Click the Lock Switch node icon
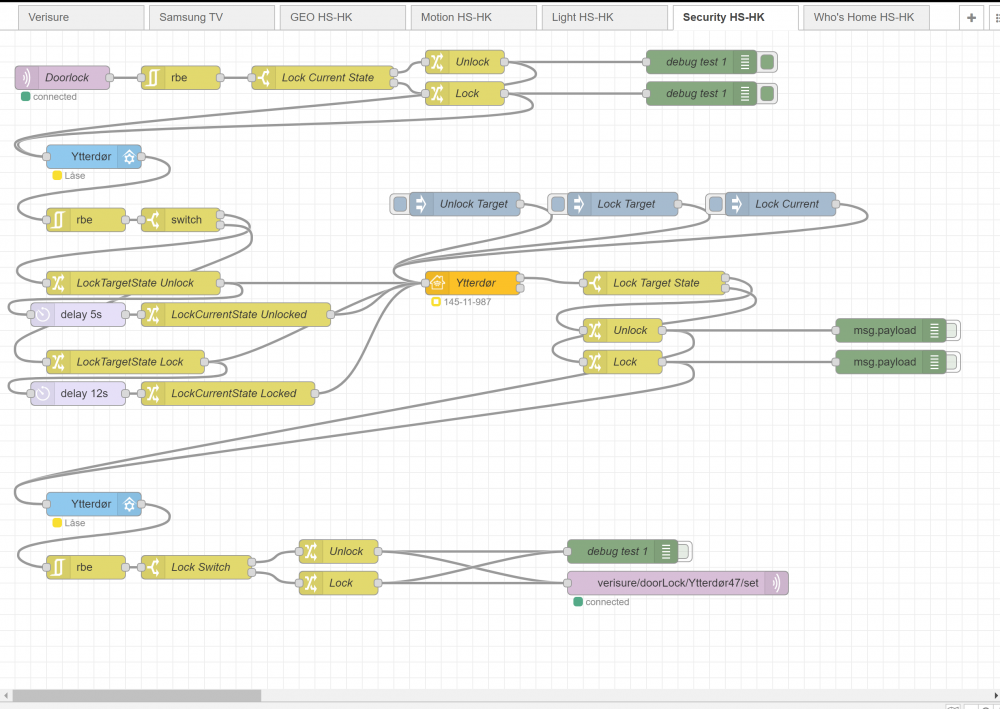This screenshot has height=709, width=1000. tap(152, 568)
